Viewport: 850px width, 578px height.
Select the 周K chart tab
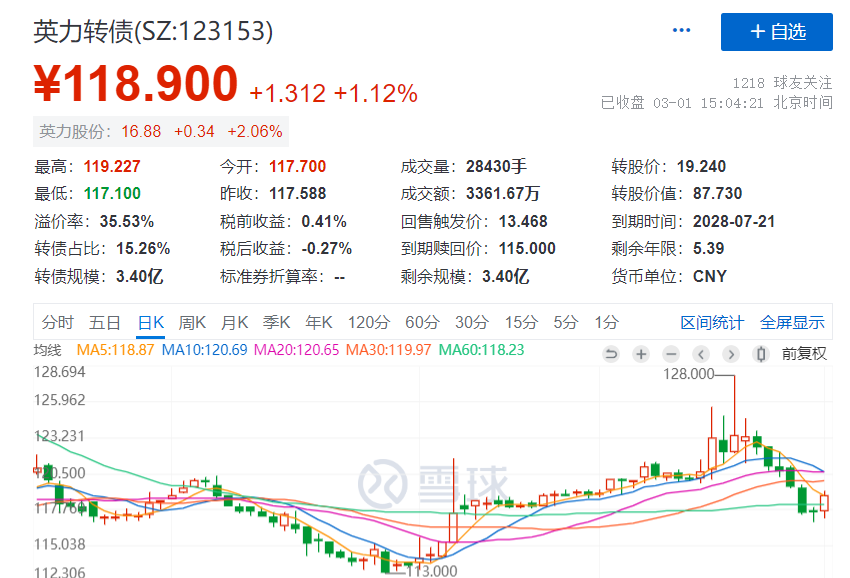(x=192, y=322)
